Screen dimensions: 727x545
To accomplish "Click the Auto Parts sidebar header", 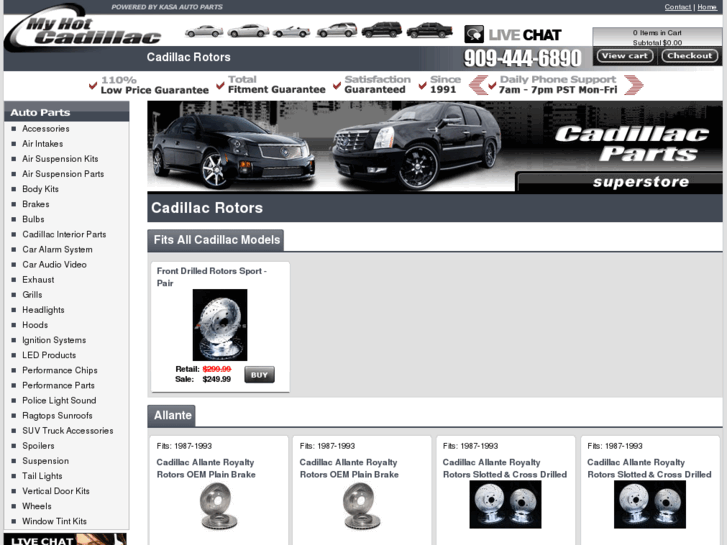I will coord(66,112).
